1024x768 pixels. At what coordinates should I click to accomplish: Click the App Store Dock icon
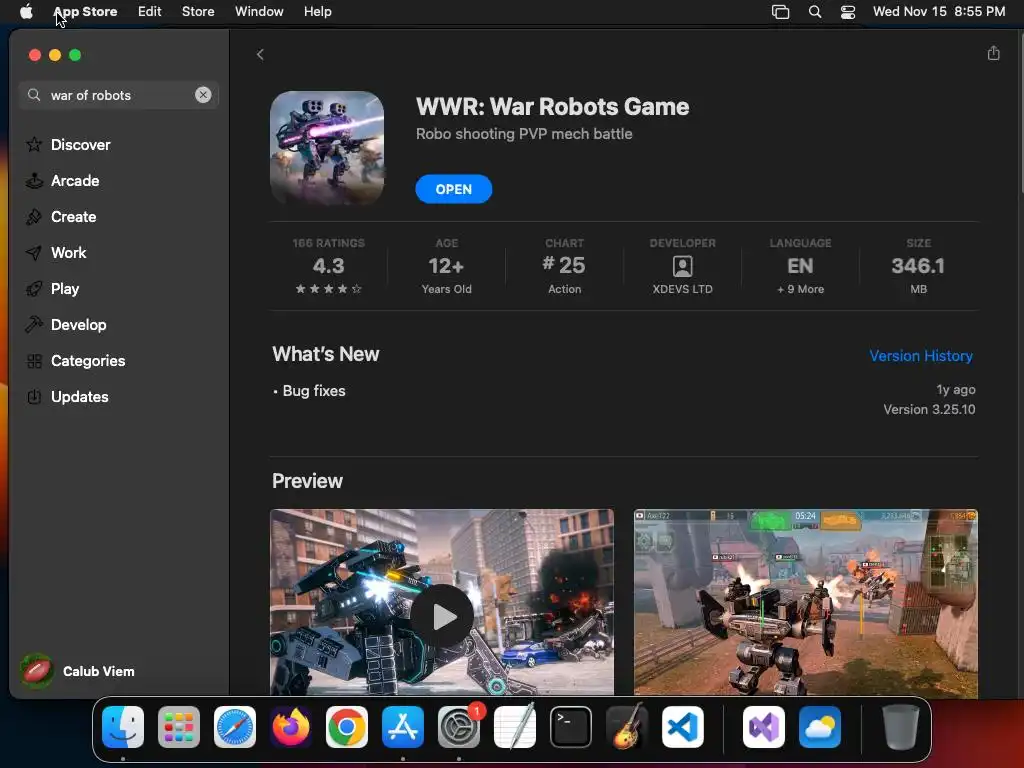click(403, 727)
